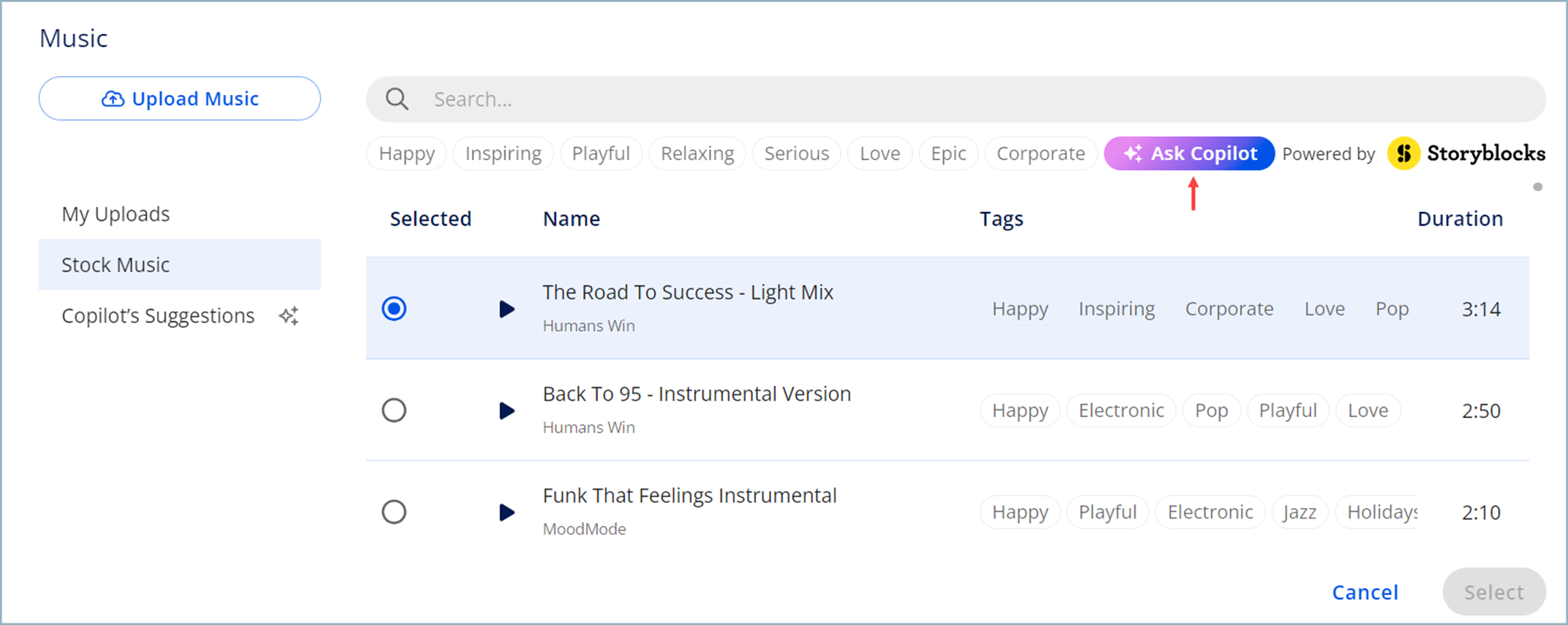Click into the music Search field
Viewport: 1568px width, 625px height.
pyautogui.click(x=955, y=99)
